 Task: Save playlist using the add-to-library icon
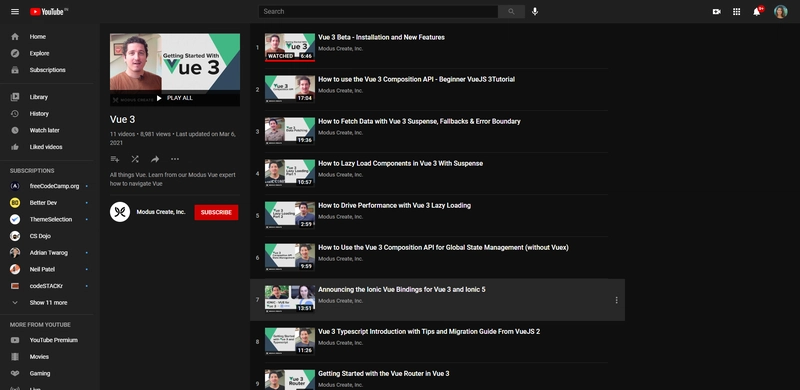[115, 159]
